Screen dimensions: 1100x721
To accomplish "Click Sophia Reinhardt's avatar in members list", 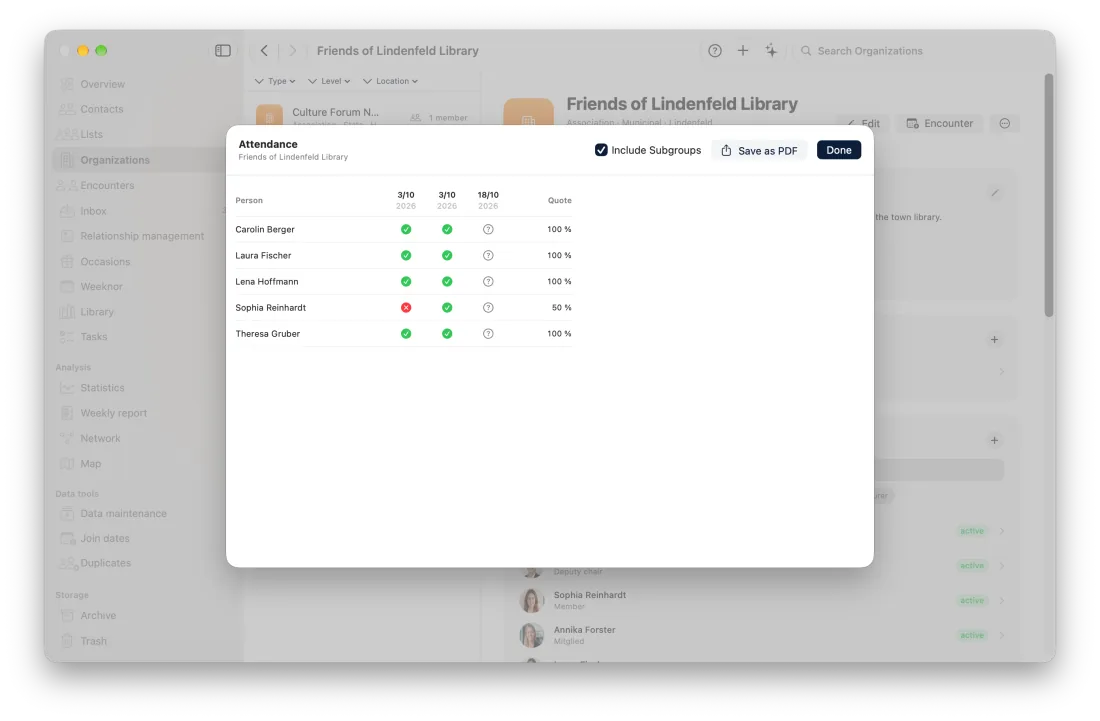I will tap(532, 601).
